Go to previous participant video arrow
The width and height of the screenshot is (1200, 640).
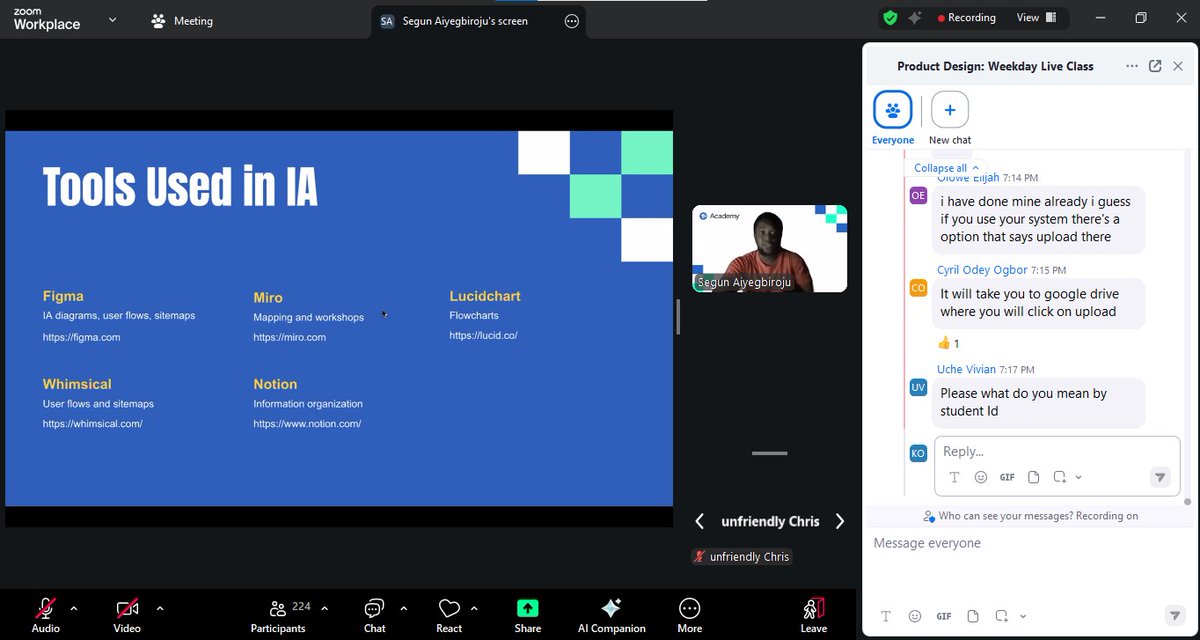click(x=700, y=521)
